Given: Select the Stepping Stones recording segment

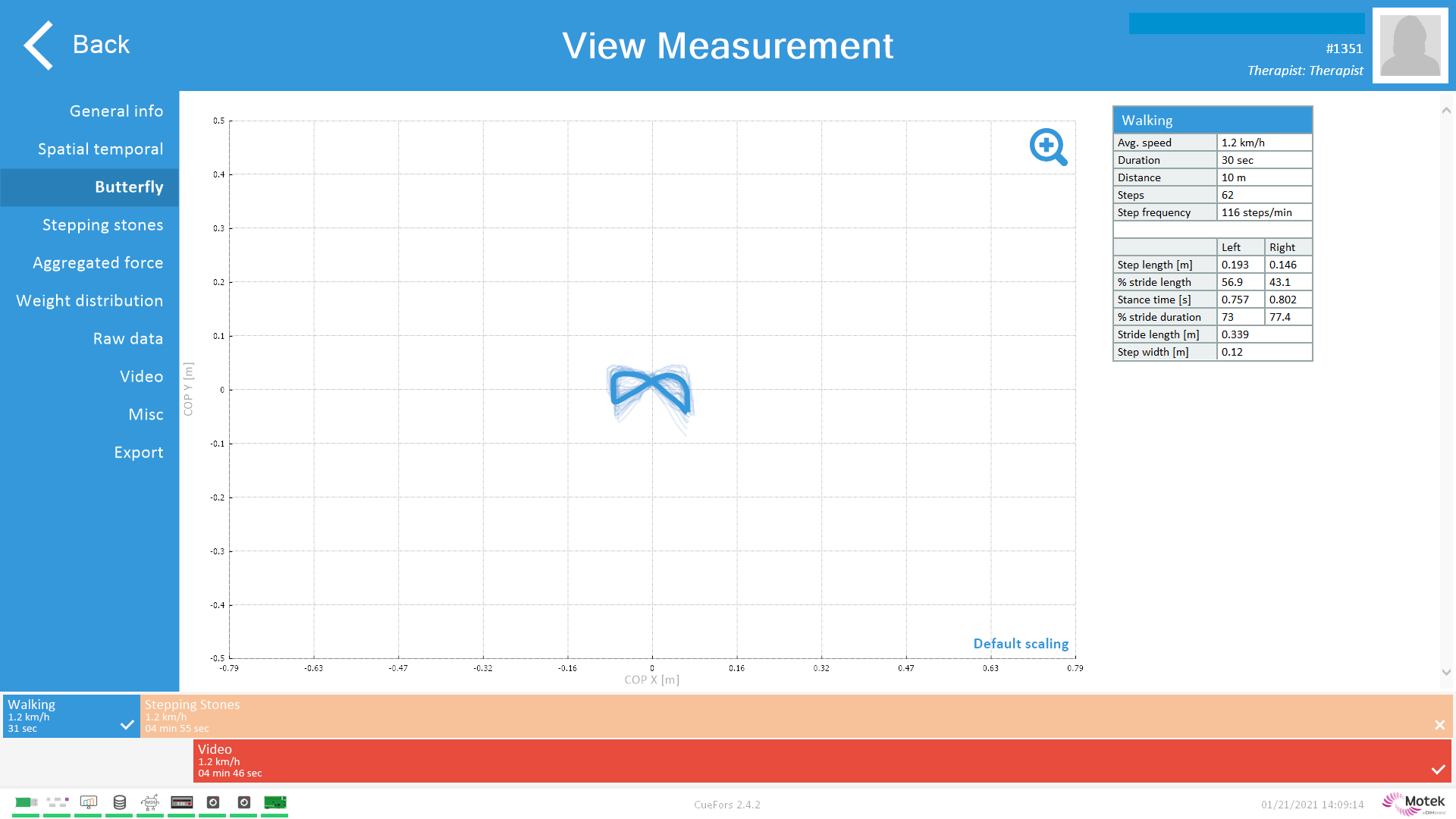Looking at the screenshot, I should [x=796, y=716].
